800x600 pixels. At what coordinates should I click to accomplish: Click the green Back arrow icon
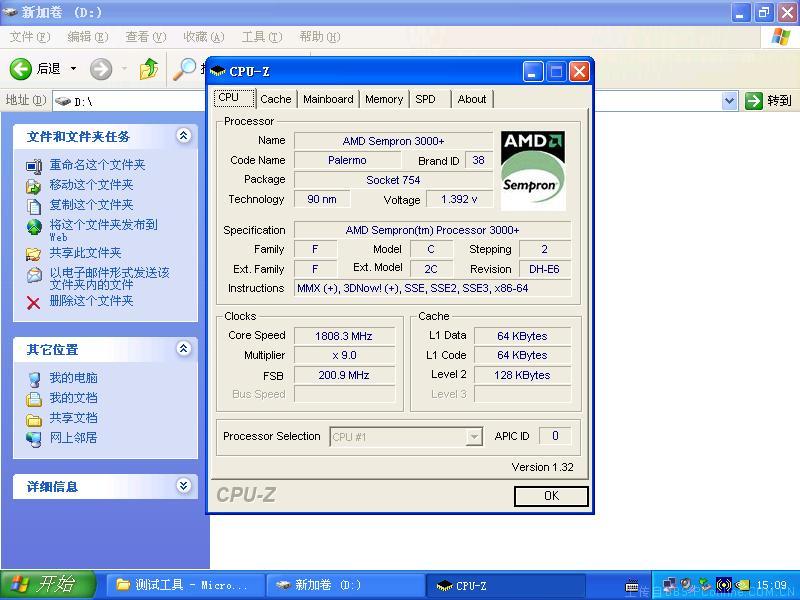21,69
